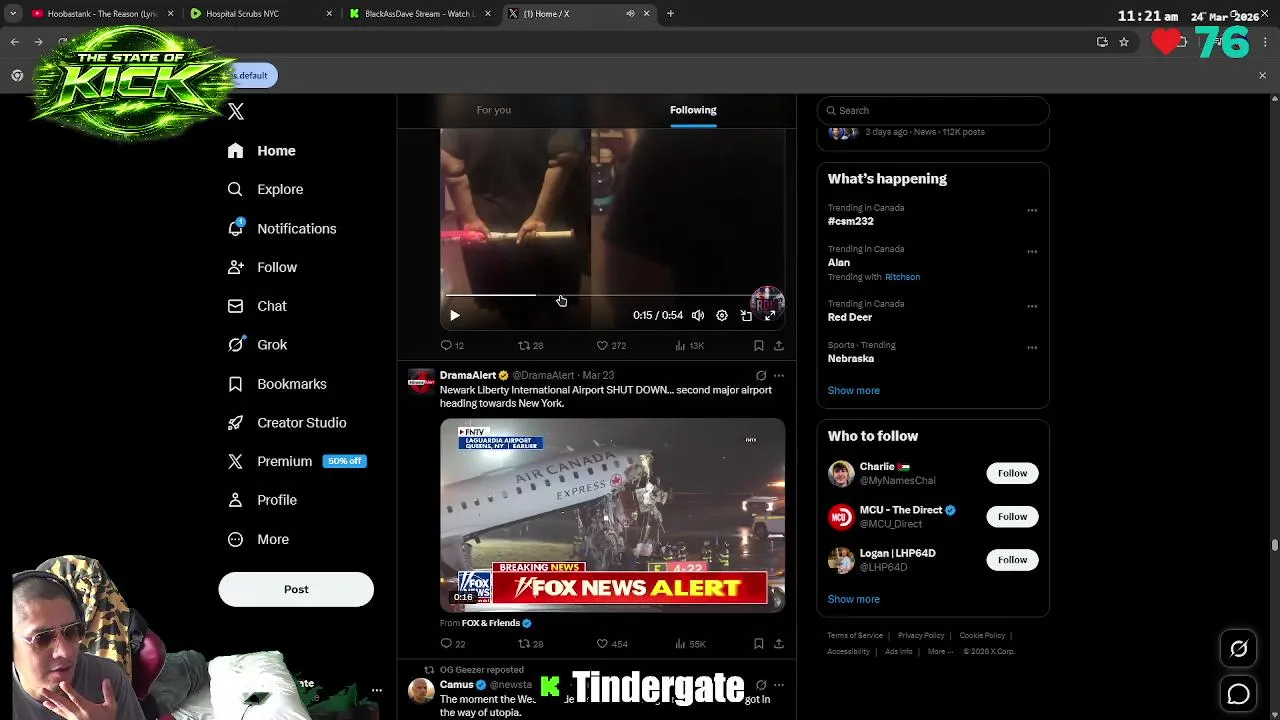This screenshot has height=720, width=1280.
Task: Open the FOX & Friends source link
Action: click(x=491, y=623)
